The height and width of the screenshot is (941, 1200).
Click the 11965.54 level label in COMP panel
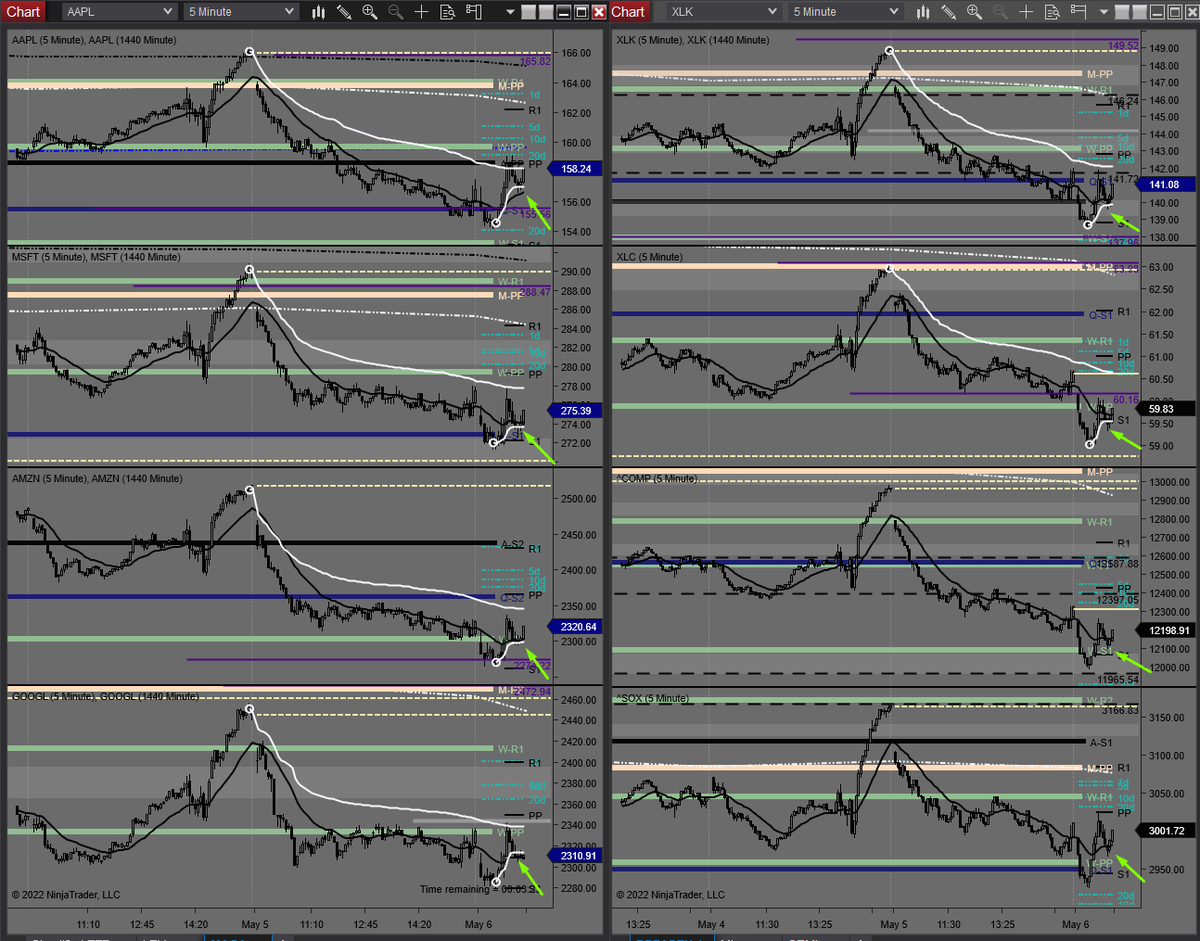[1117, 679]
